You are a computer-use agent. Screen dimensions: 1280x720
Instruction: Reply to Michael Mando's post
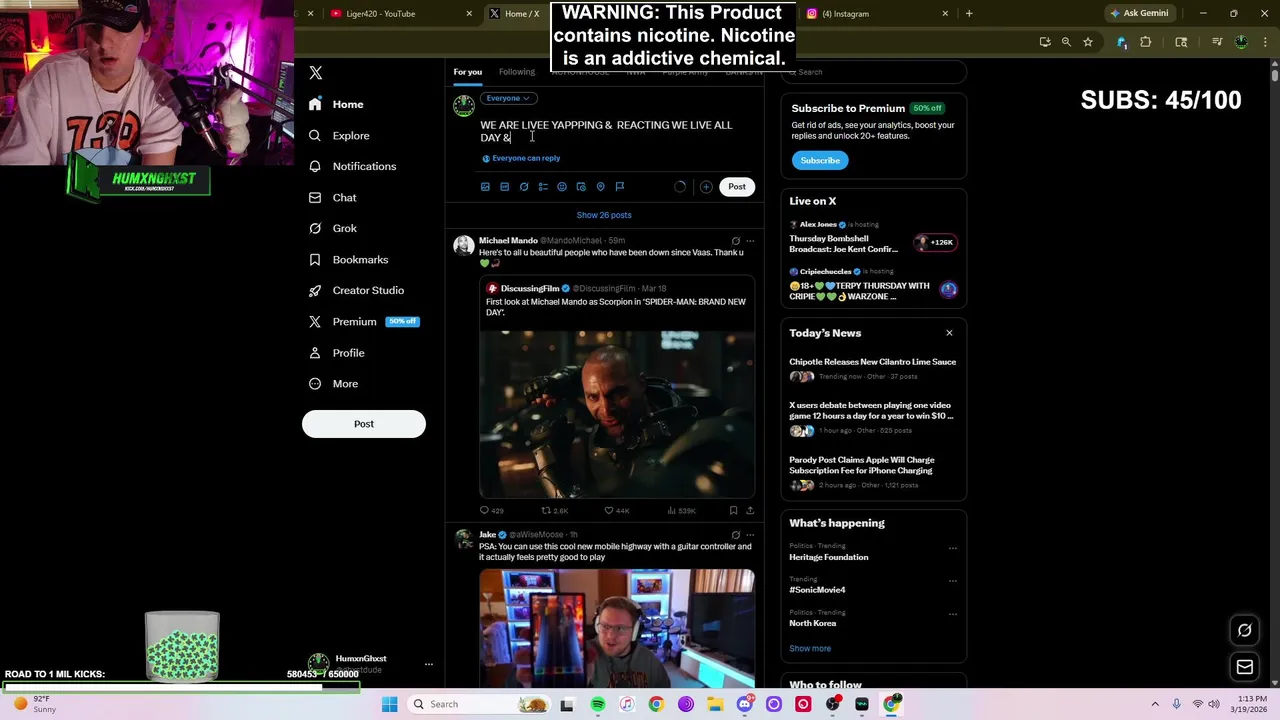[491, 510]
